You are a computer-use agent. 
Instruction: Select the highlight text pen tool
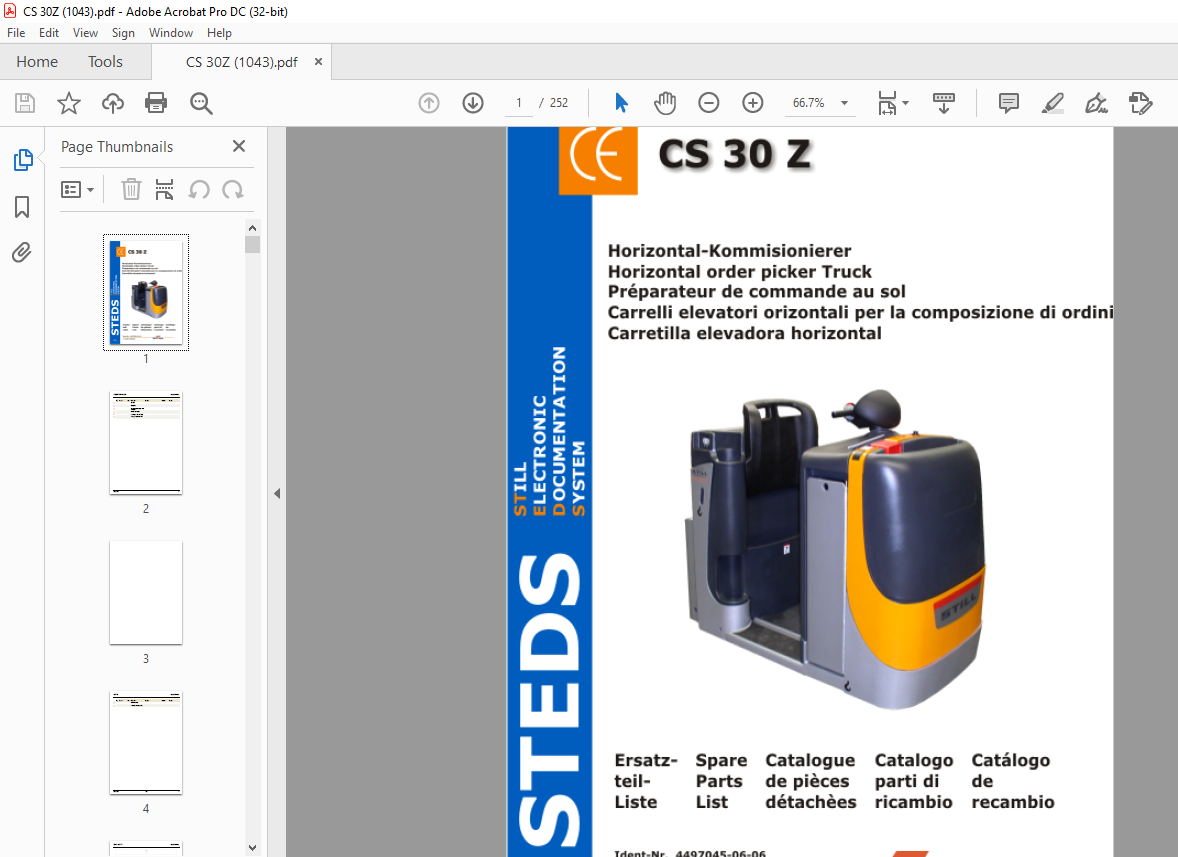(1053, 103)
